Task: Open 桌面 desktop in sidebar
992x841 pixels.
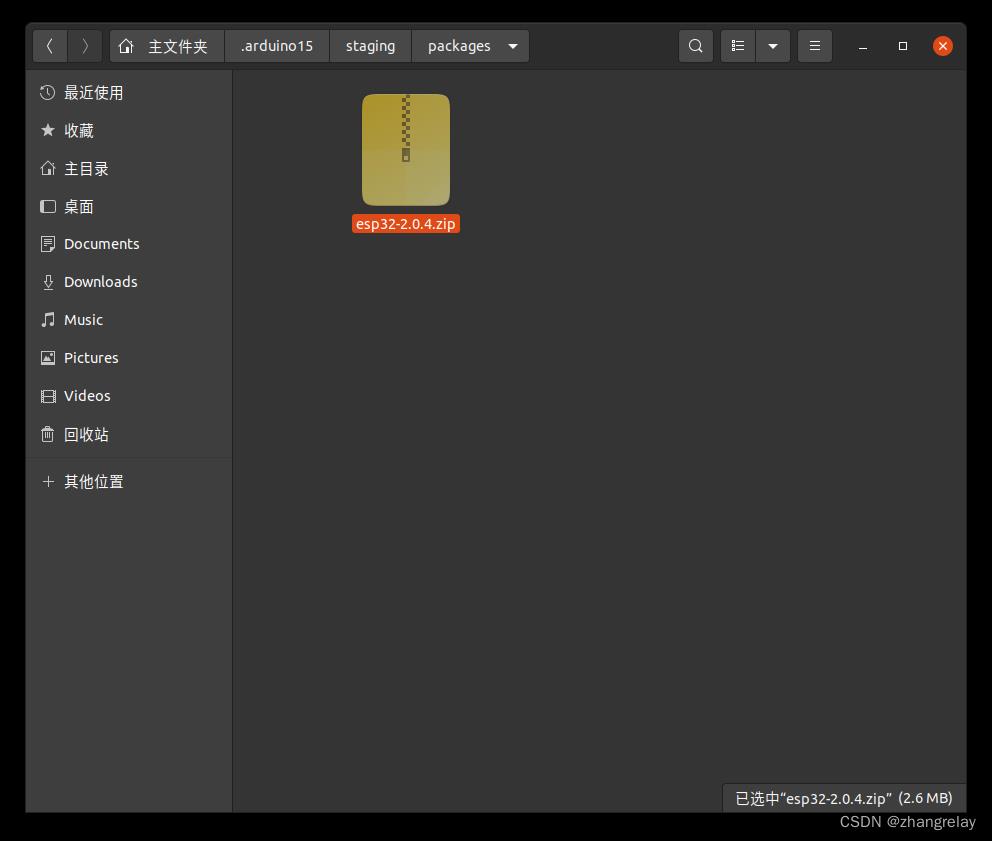Action: click(x=129, y=206)
